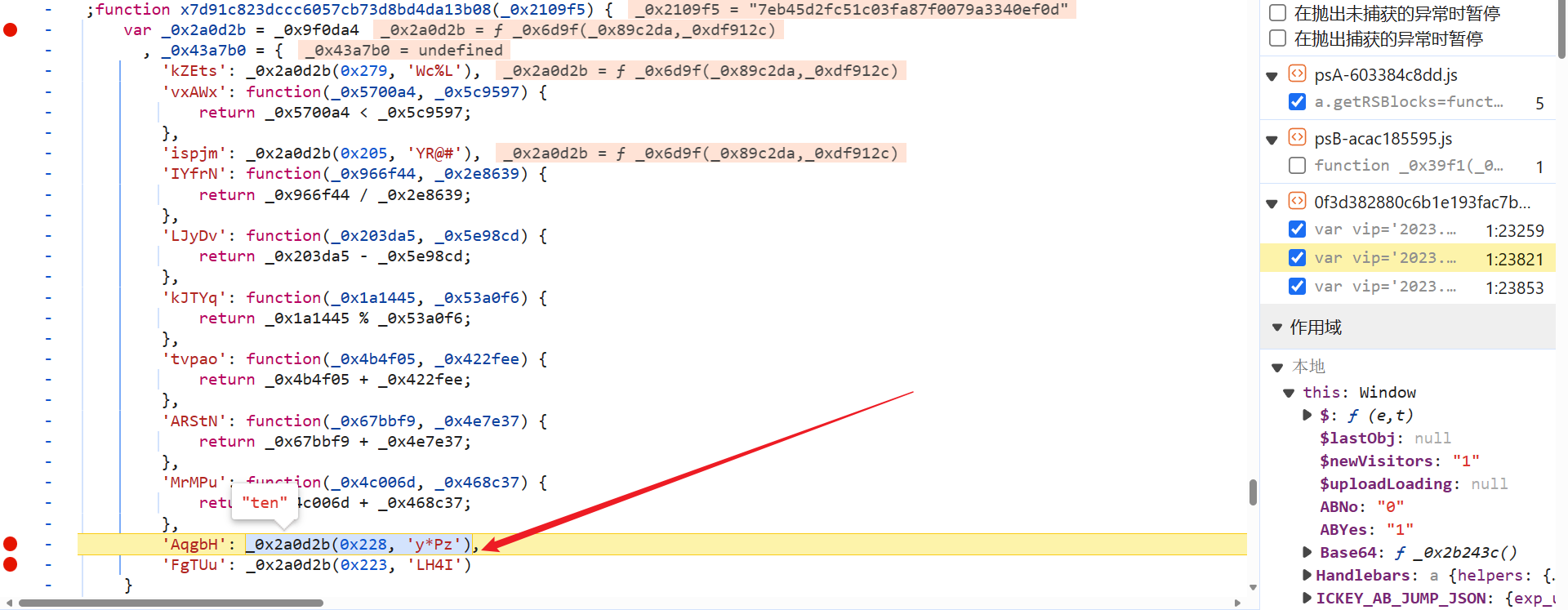Viewport: 1568px width, 610px height.
Task: Expand the Base64 function property
Action: [1307, 552]
